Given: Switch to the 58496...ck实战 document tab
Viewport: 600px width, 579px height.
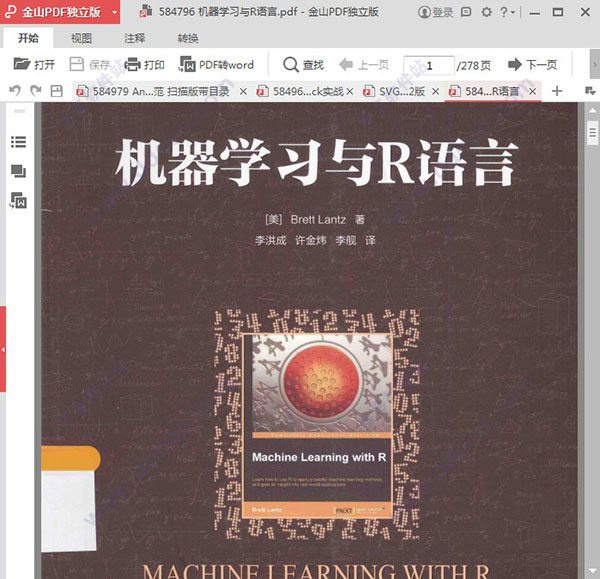Looking at the screenshot, I should click(300, 91).
